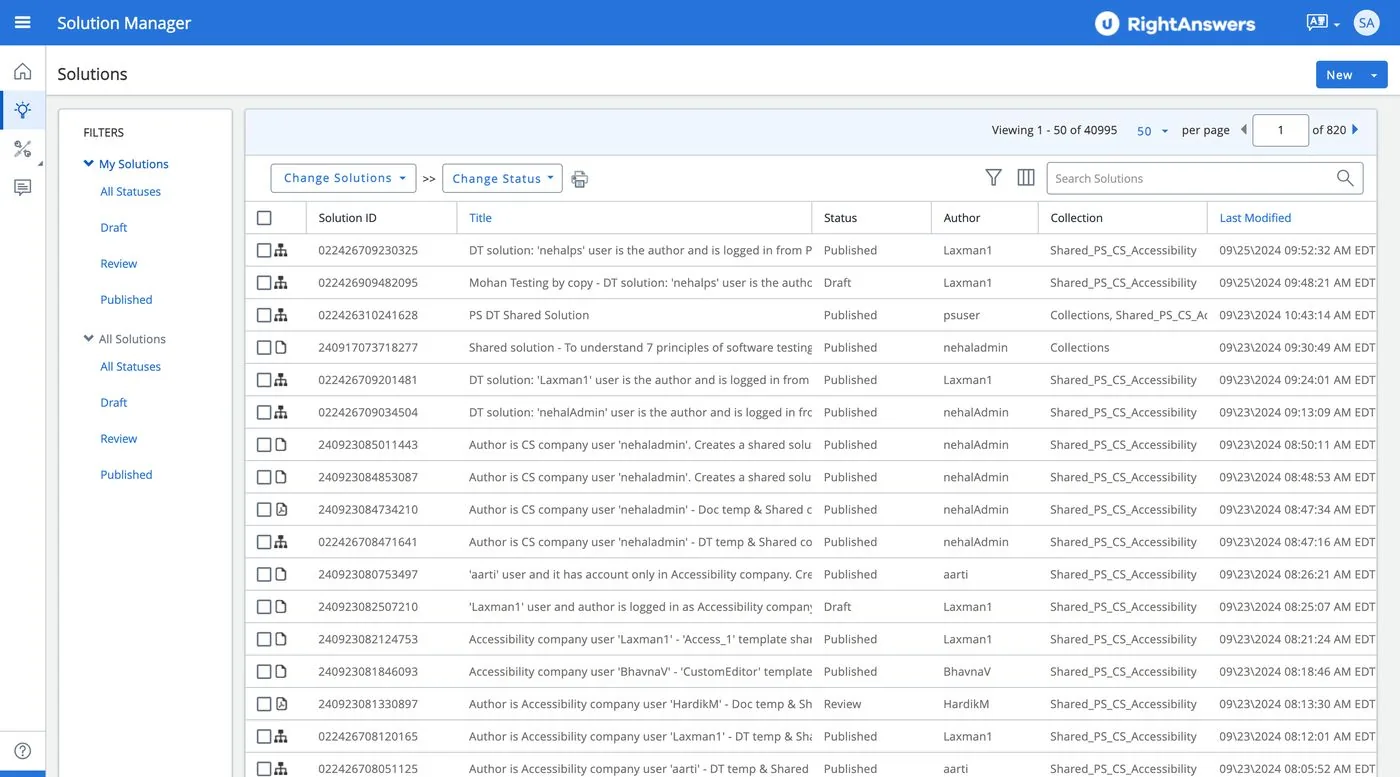Toggle the select-all checkbox in table header
The height and width of the screenshot is (777, 1400).
[264, 218]
